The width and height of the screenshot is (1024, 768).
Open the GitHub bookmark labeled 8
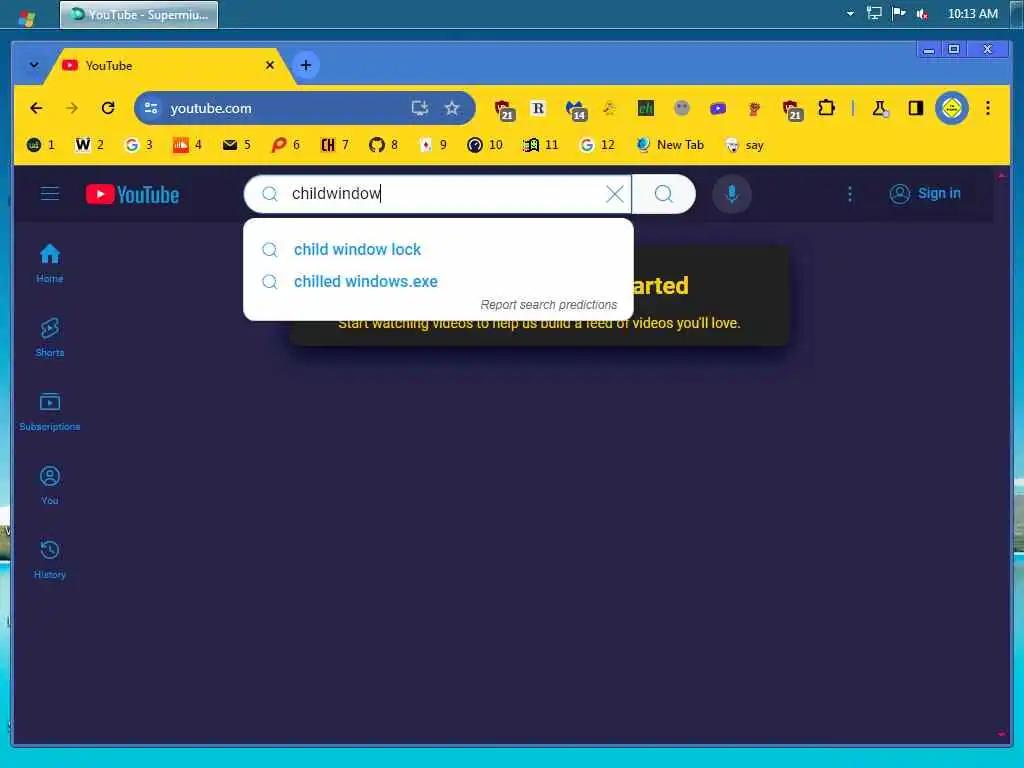(x=383, y=145)
